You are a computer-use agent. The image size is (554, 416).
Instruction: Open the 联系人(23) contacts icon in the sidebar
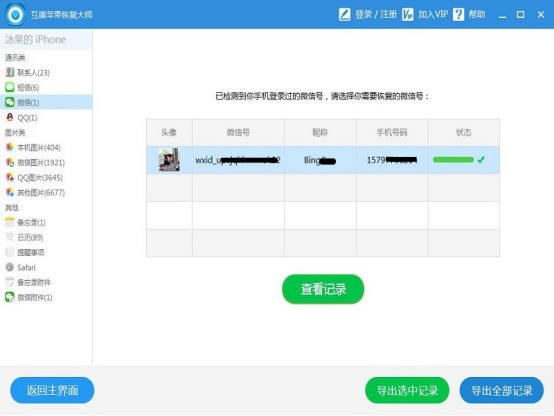click(x=10, y=72)
